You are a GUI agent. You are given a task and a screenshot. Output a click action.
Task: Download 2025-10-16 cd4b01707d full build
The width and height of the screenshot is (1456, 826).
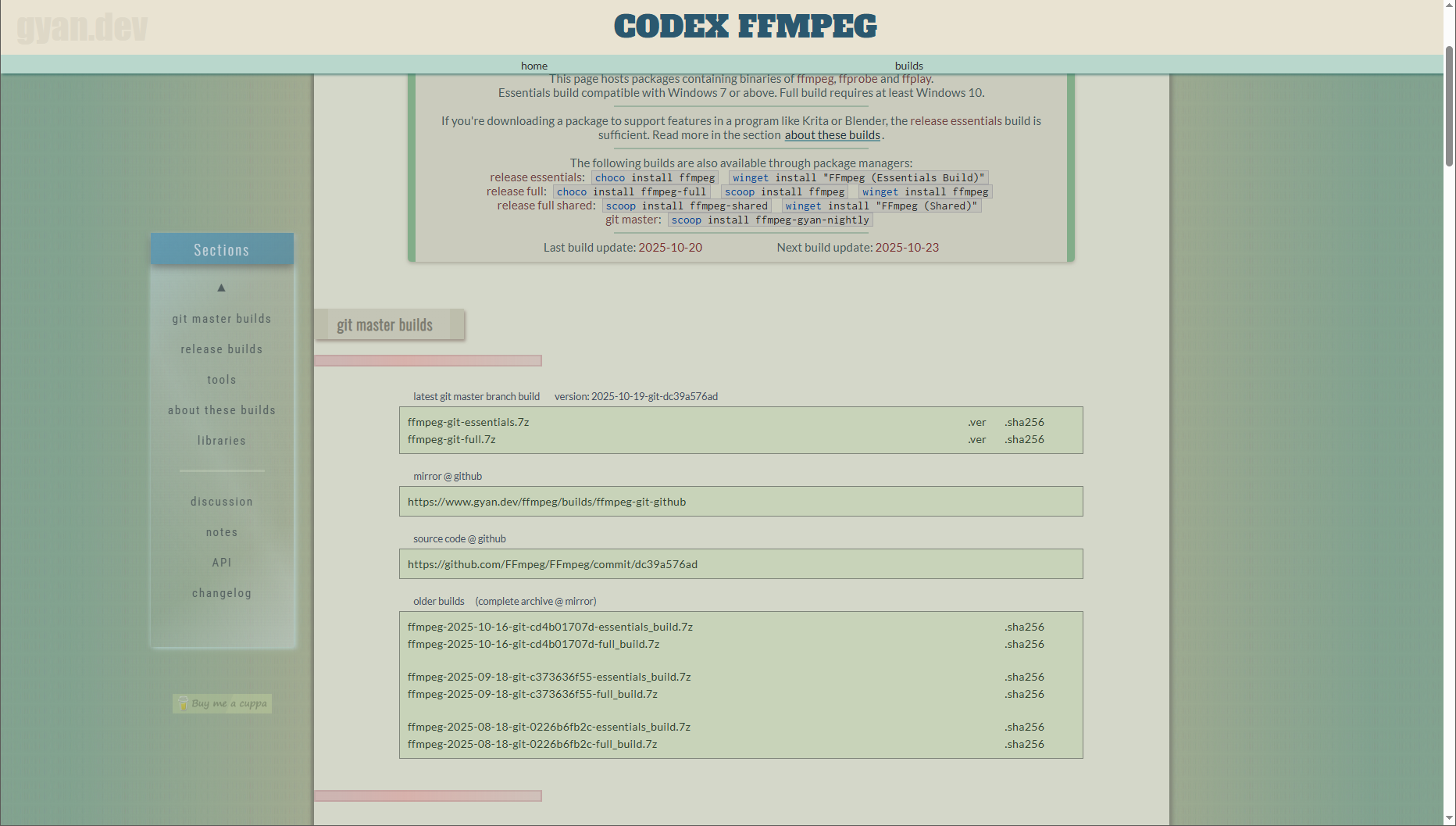point(534,644)
